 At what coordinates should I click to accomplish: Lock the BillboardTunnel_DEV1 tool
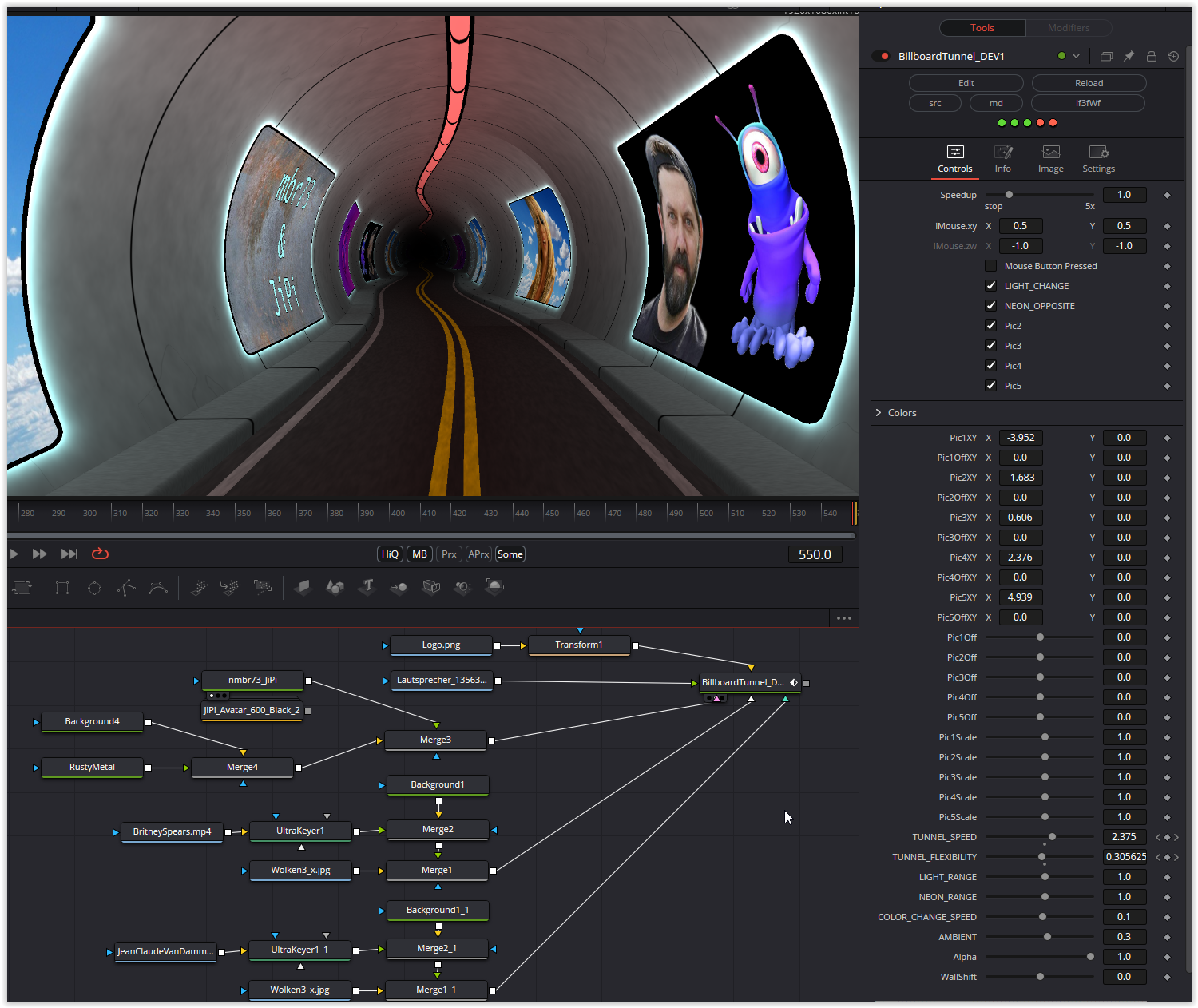[x=1151, y=56]
